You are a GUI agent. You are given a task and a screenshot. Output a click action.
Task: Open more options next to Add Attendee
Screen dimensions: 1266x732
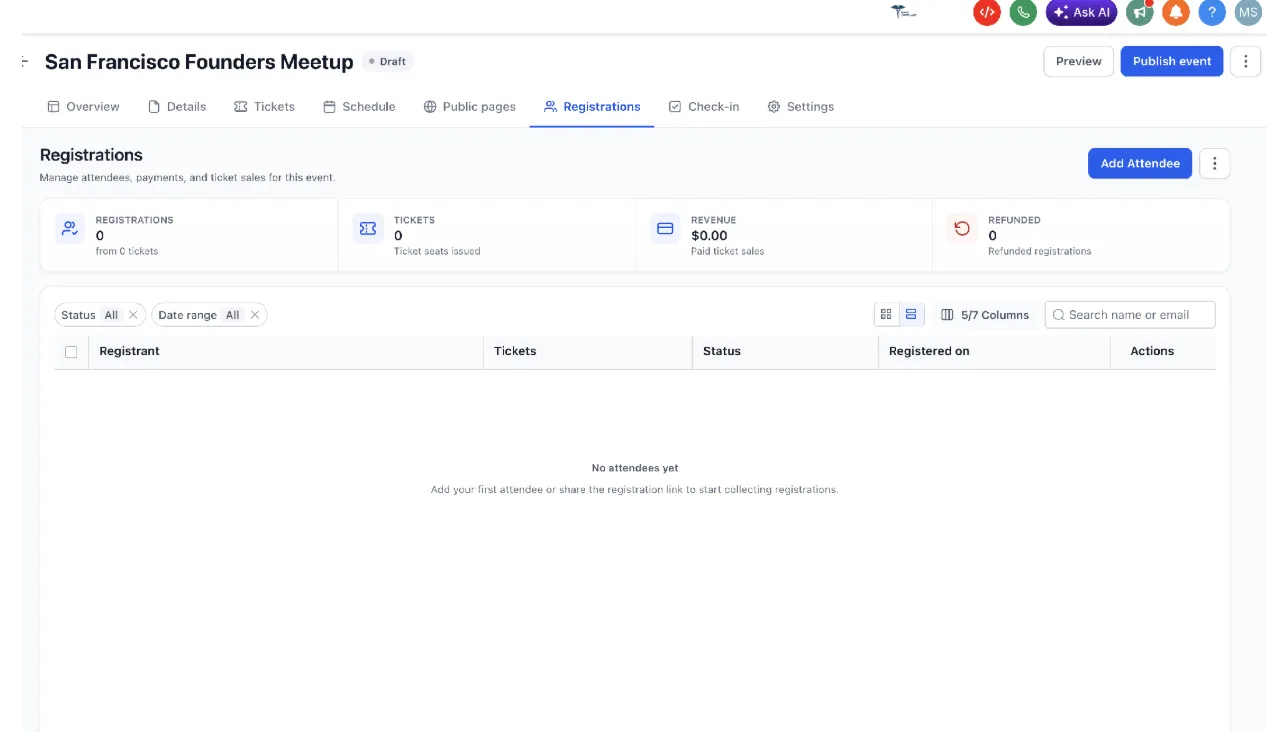click(1214, 163)
